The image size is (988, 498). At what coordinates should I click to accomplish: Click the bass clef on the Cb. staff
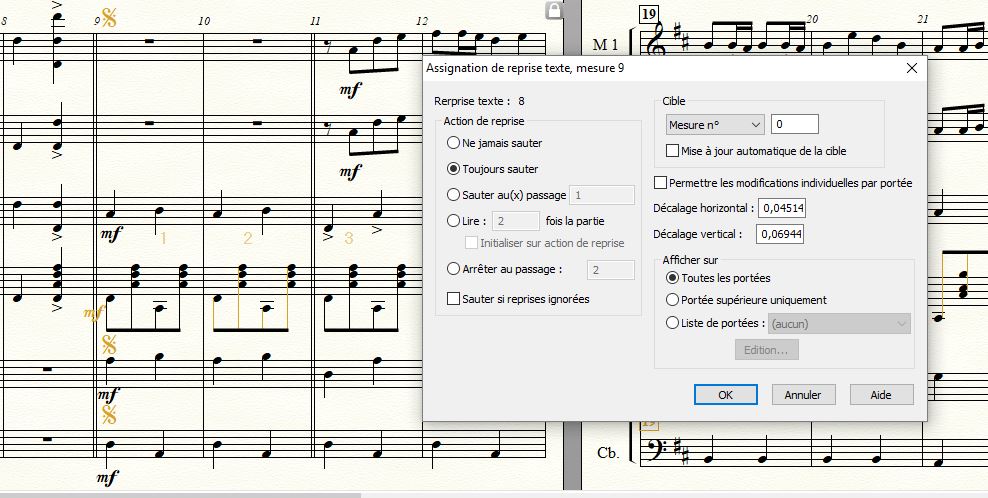pyautogui.click(x=659, y=452)
